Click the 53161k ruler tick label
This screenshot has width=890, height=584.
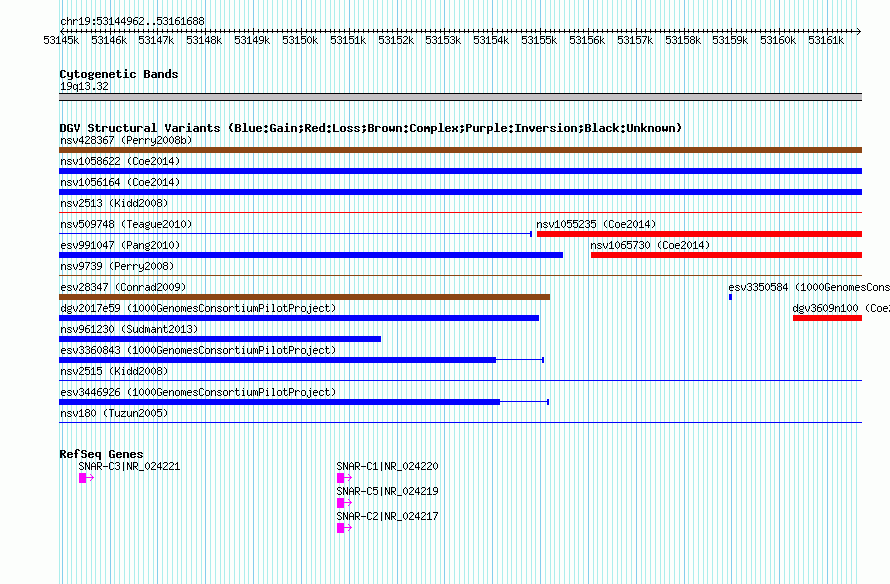826,40
